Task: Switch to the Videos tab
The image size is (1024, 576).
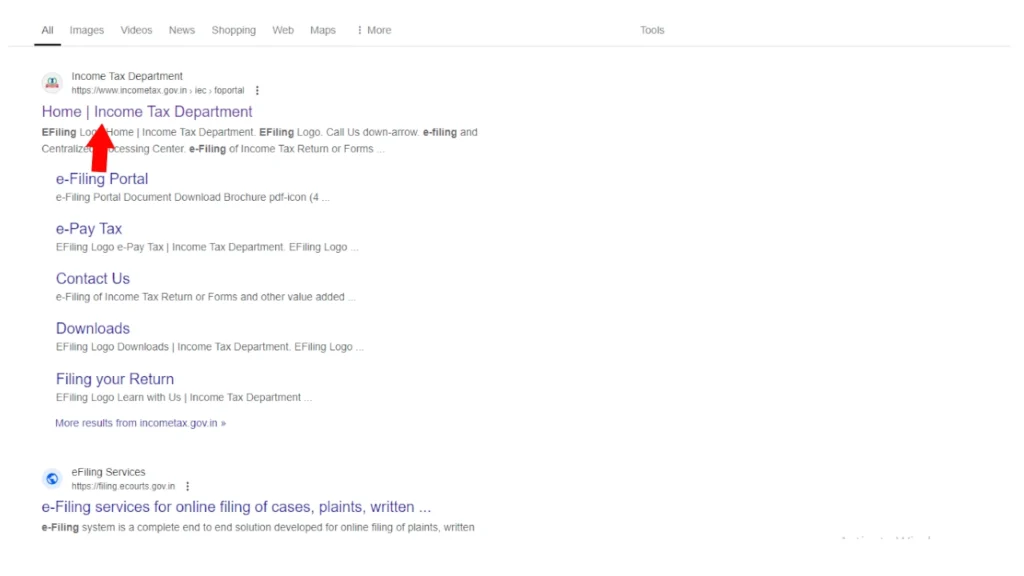Action: [x=136, y=30]
